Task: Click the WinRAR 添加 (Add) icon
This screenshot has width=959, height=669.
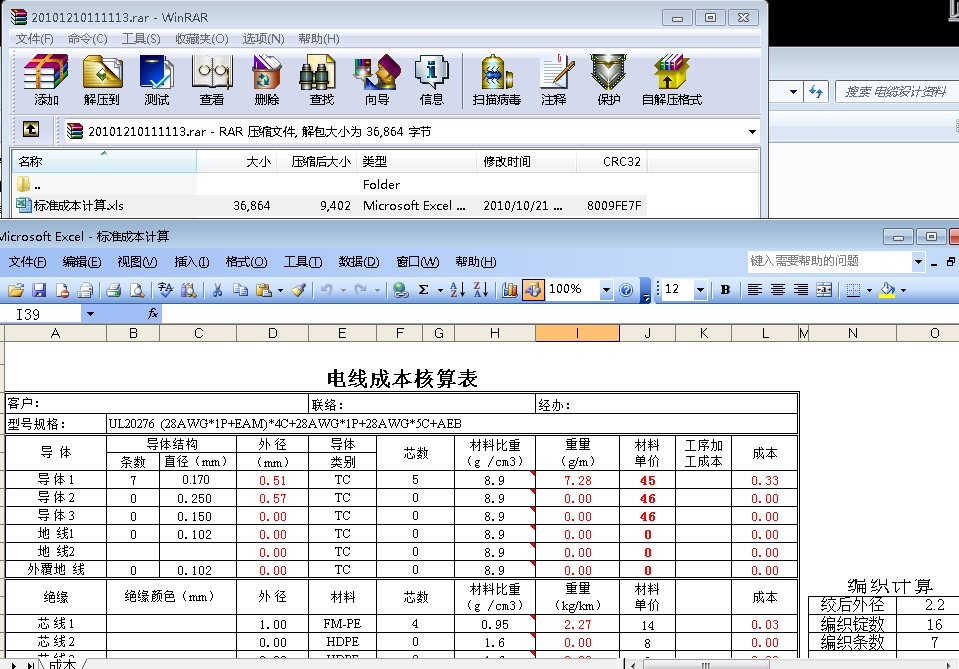Action: (x=46, y=79)
